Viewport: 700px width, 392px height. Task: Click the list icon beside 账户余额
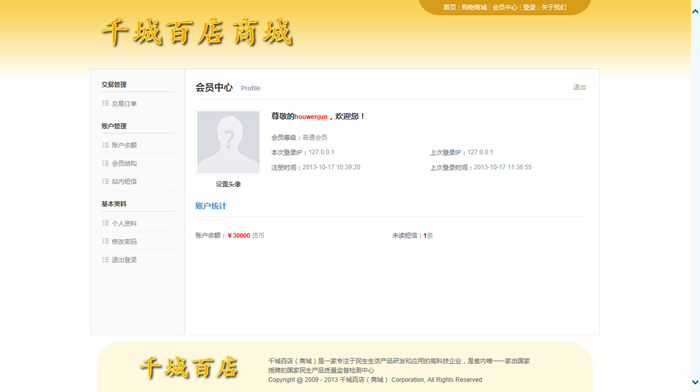105,145
